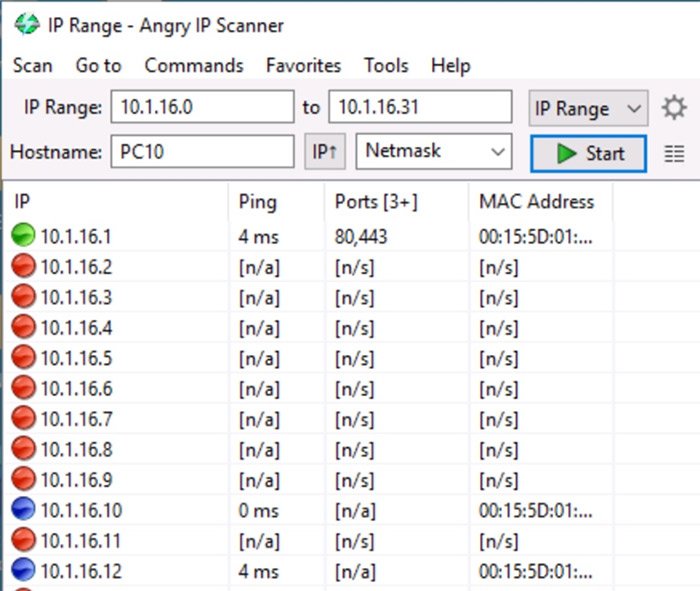
Task: Click the green status icon for 10.1.16.1
Action: [x=23, y=237]
